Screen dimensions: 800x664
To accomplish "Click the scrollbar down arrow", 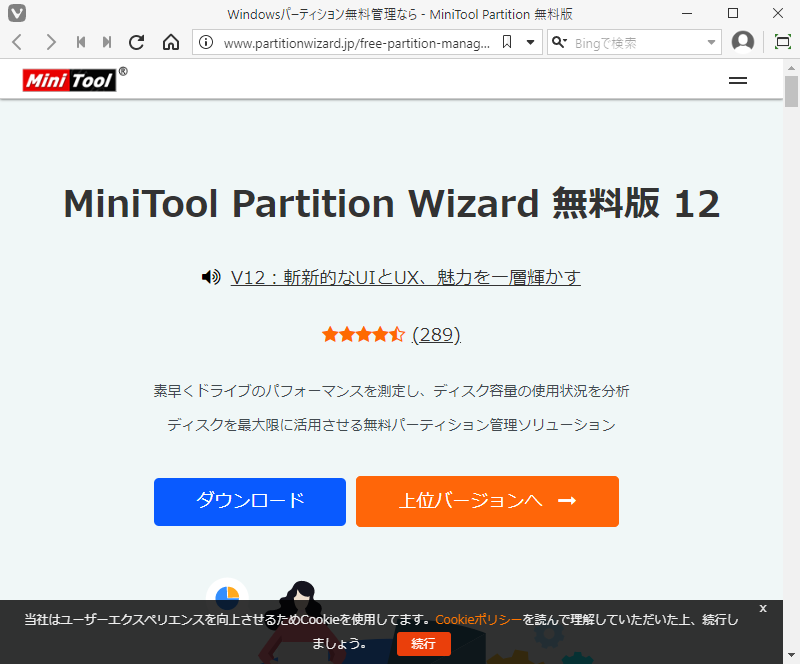I will [791, 655].
